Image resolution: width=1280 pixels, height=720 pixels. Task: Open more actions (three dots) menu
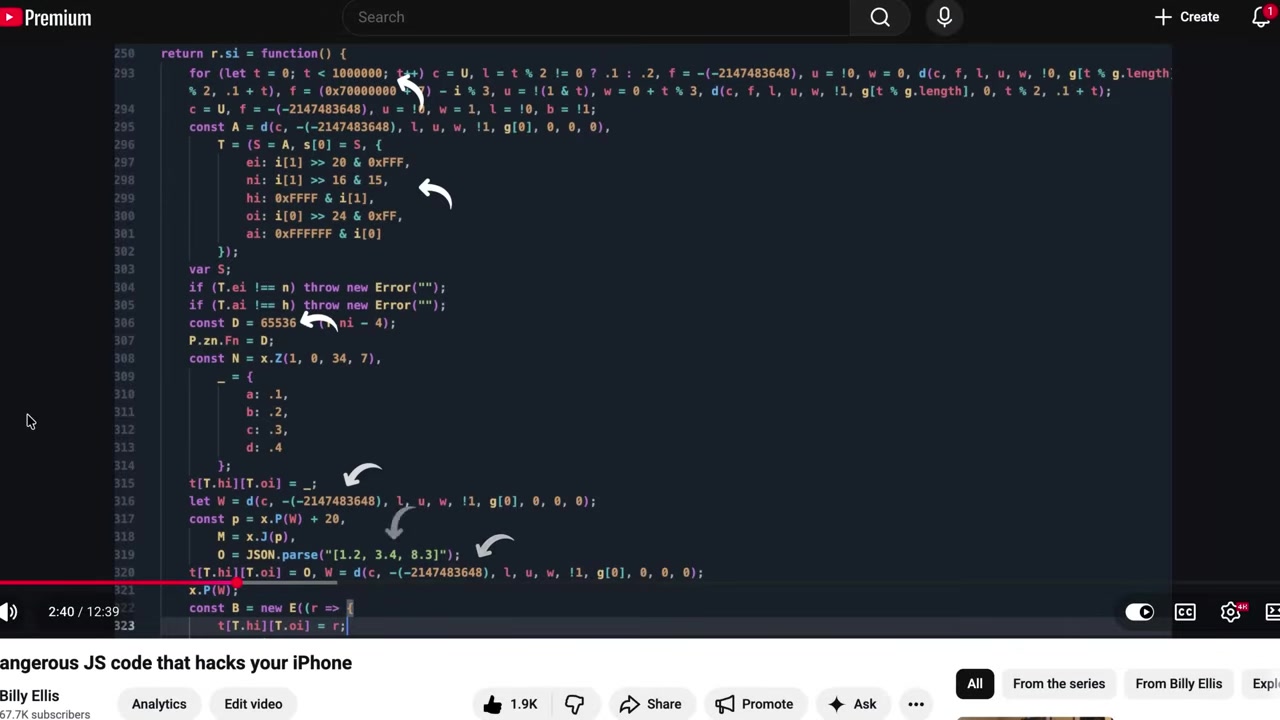(x=916, y=704)
